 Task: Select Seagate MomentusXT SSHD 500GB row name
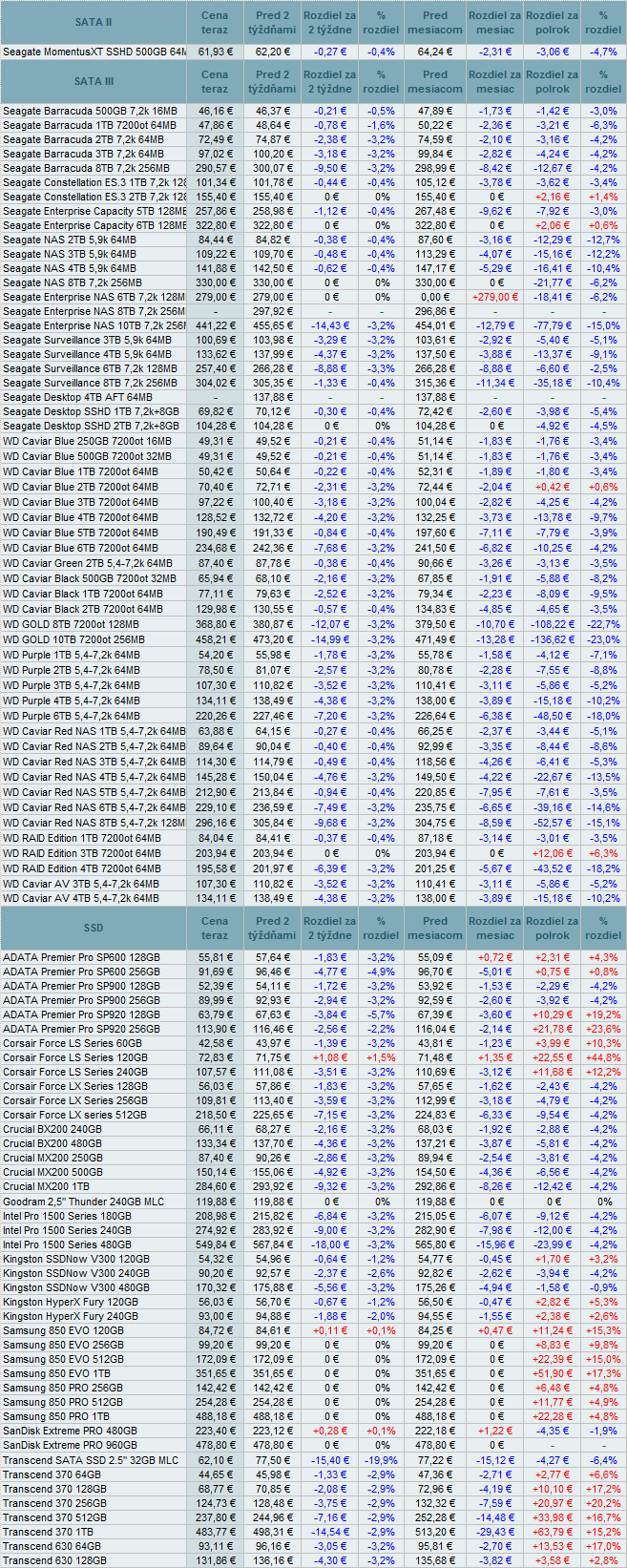(94, 52)
